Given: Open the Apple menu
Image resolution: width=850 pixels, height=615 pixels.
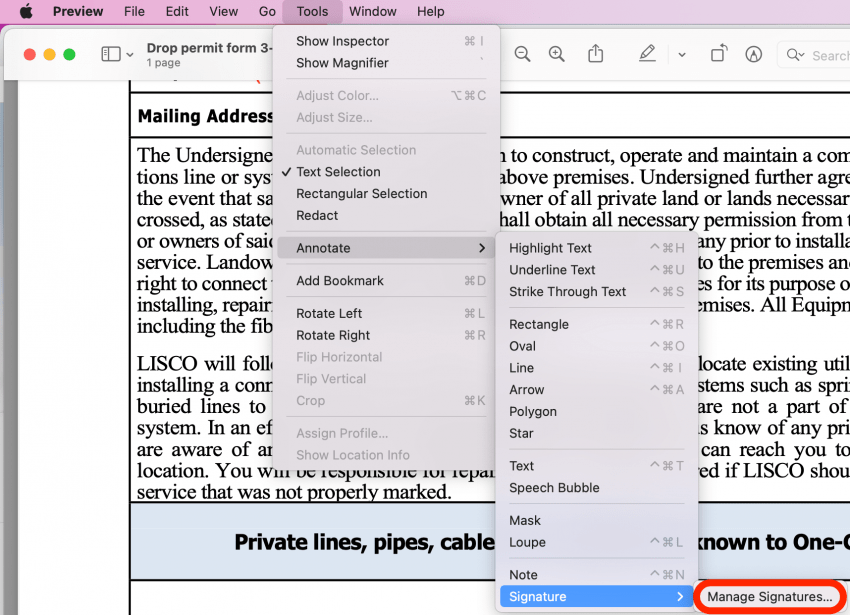Looking at the screenshot, I should (x=26, y=12).
